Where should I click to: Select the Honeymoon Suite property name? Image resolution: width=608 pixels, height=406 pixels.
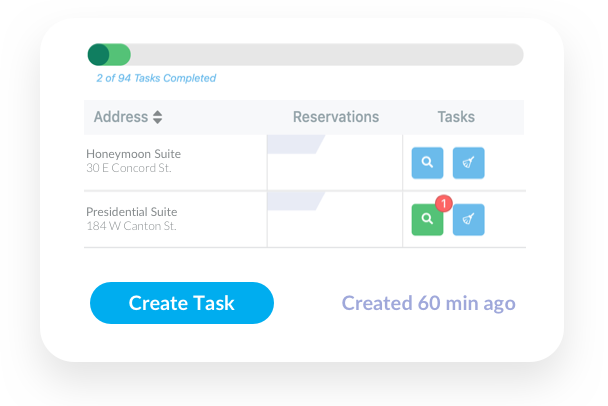pyautogui.click(x=133, y=154)
